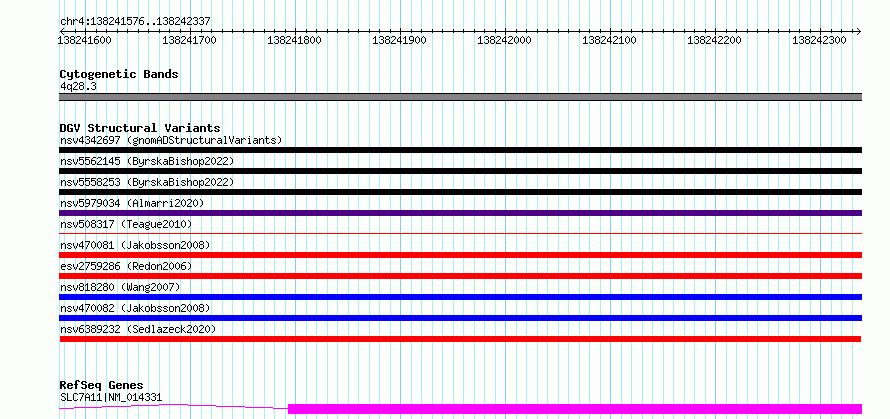Click the thin SLC7A11 intron line
This screenshot has width=890, height=419.
[174, 407]
